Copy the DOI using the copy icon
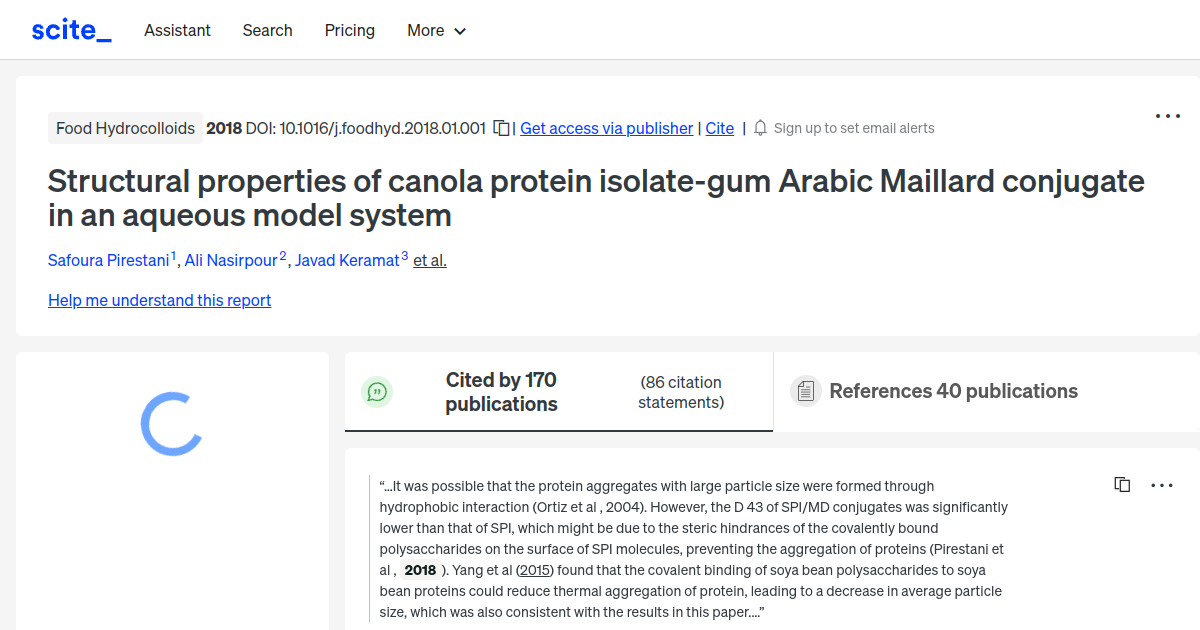 [x=500, y=128]
